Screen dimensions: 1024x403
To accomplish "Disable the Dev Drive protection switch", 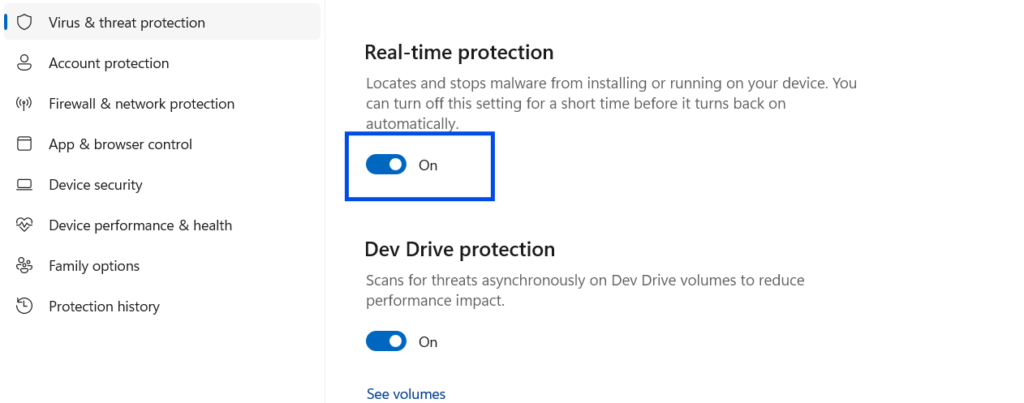I will click(x=386, y=341).
